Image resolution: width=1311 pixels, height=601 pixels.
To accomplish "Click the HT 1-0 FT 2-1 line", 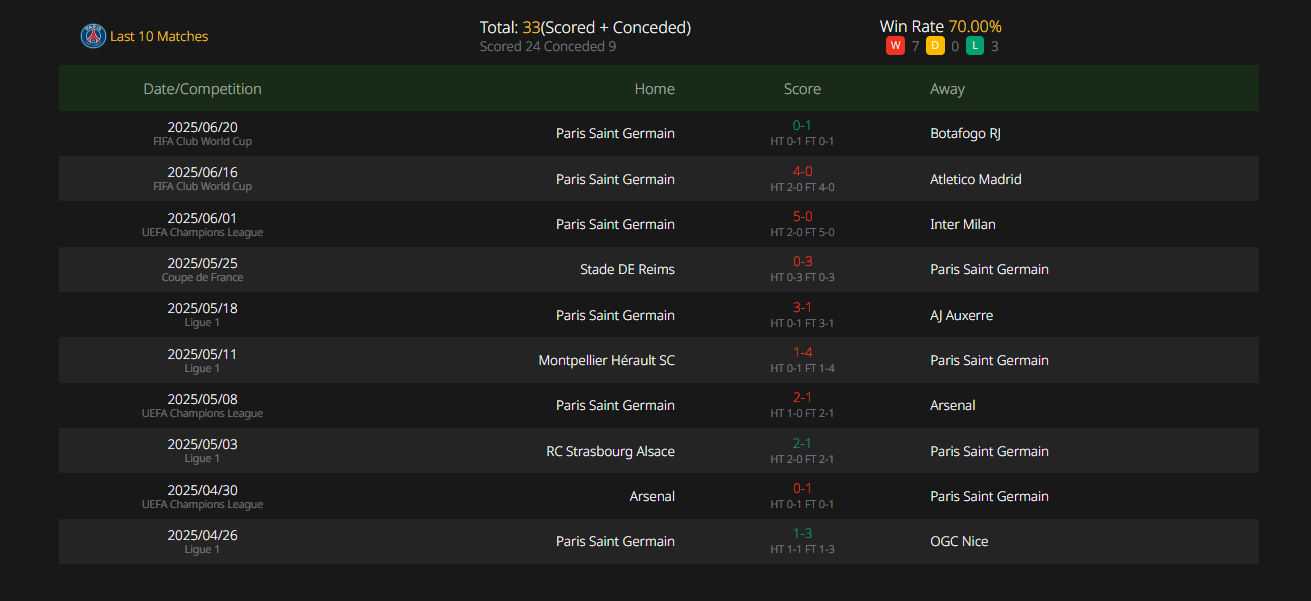I will click(x=802, y=413).
